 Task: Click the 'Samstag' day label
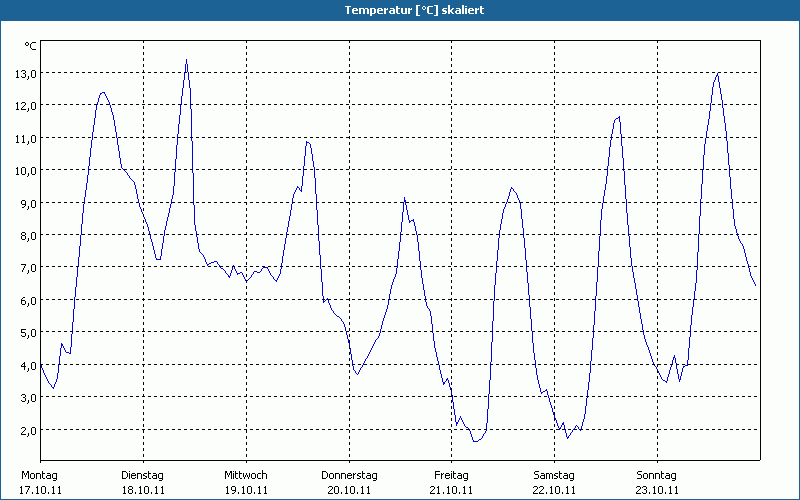(x=554, y=476)
